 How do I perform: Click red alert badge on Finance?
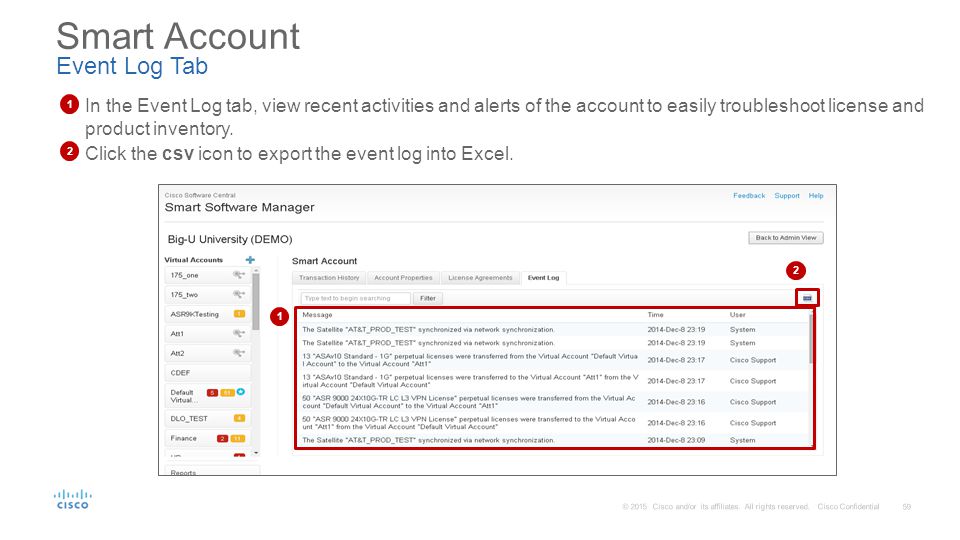(x=222, y=438)
